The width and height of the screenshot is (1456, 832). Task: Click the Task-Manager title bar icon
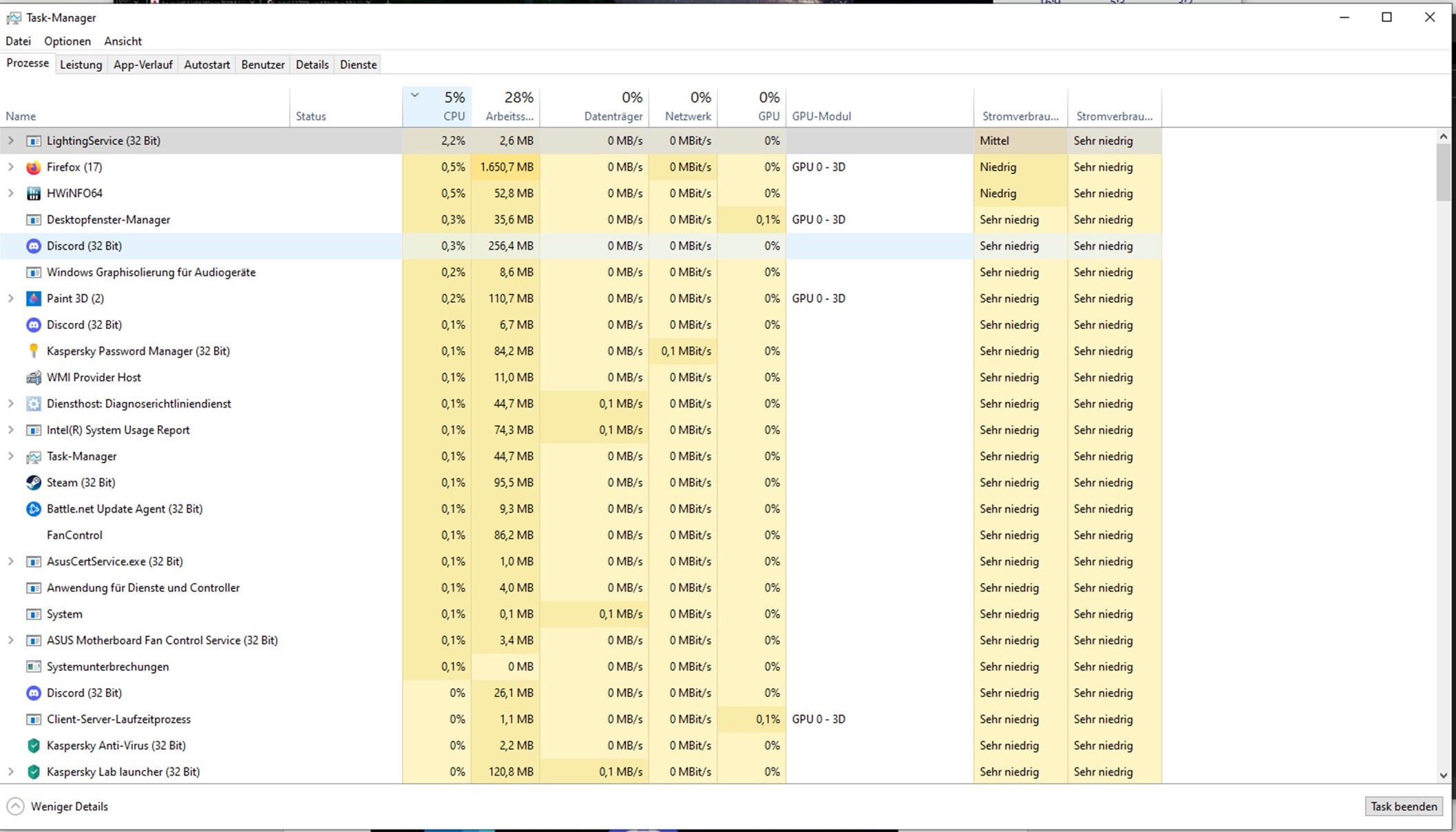point(14,17)
